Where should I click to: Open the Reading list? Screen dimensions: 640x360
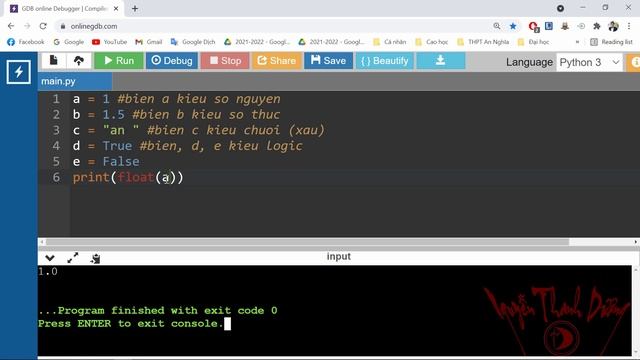[x=611, y=42]
